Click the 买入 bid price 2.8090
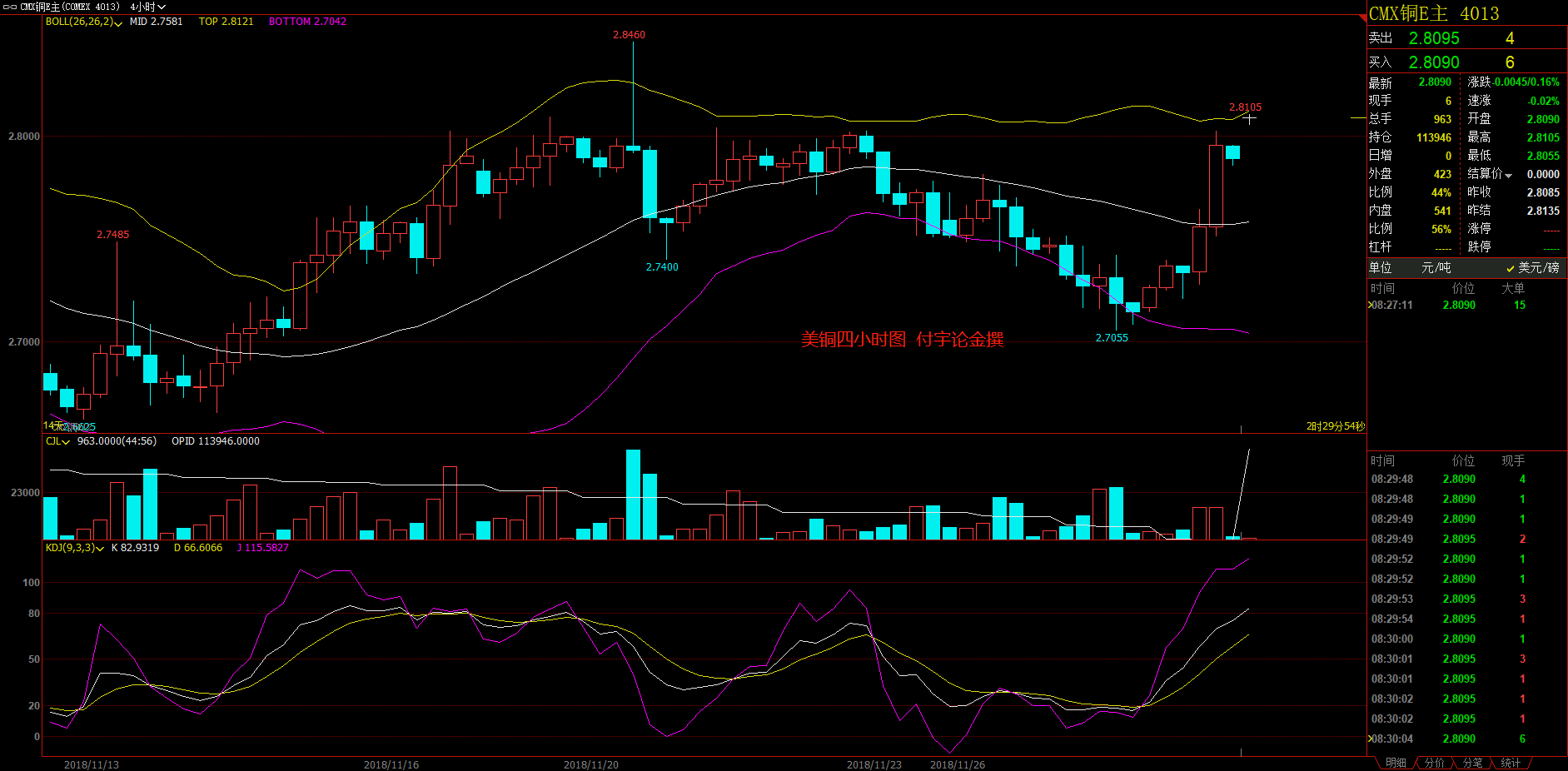The image size is (1568, 771). click(x=1434, y=62)
